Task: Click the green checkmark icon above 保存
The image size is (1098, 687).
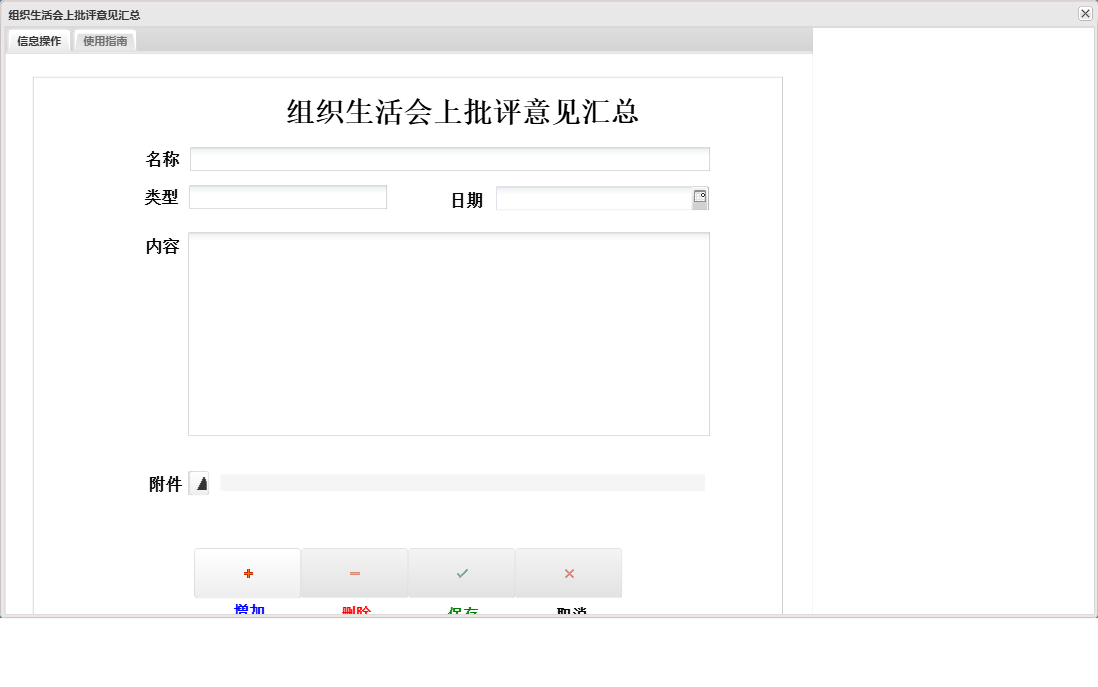Action: click(461, 572)
